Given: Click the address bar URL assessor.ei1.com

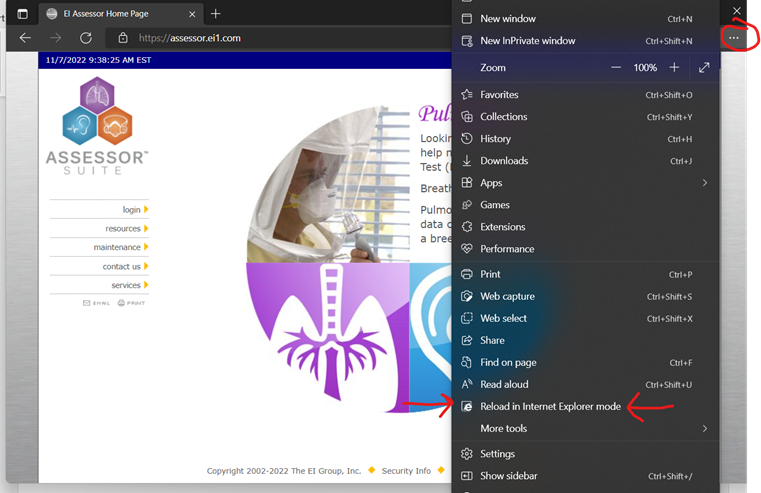Looking at the screenshot, I should point(190,38).
